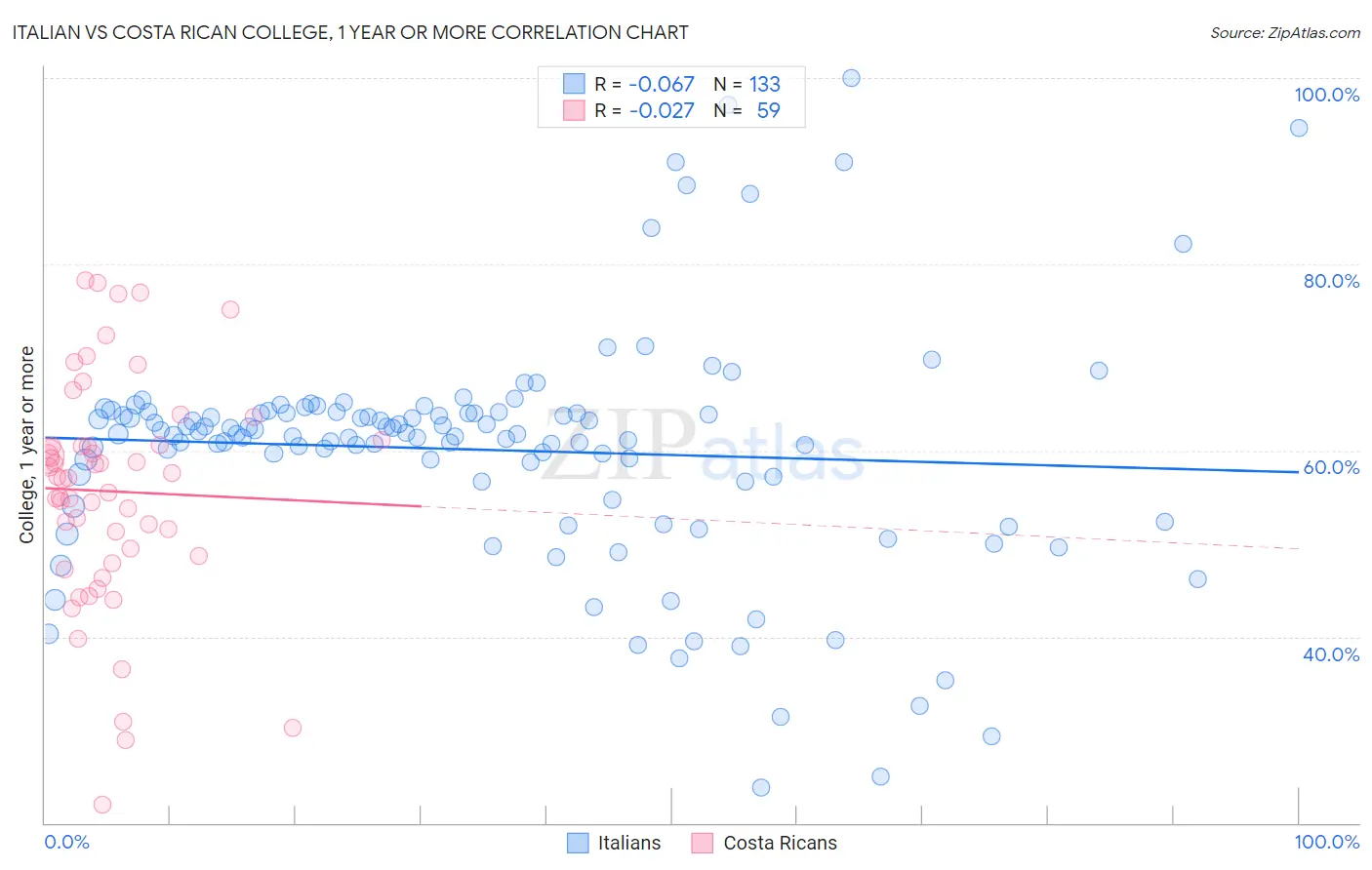Click the chart title text
The height and width of the screenshot is (870, 1372).
(x=350, y=32)
